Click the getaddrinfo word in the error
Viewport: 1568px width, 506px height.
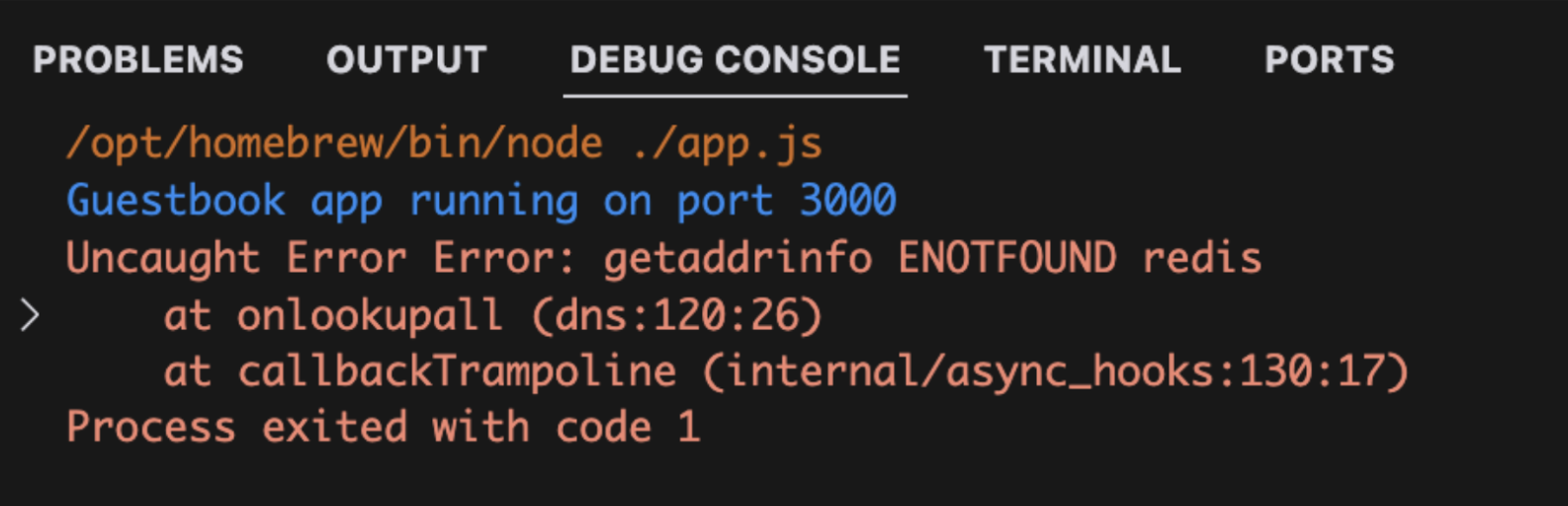tap(738, 258)
